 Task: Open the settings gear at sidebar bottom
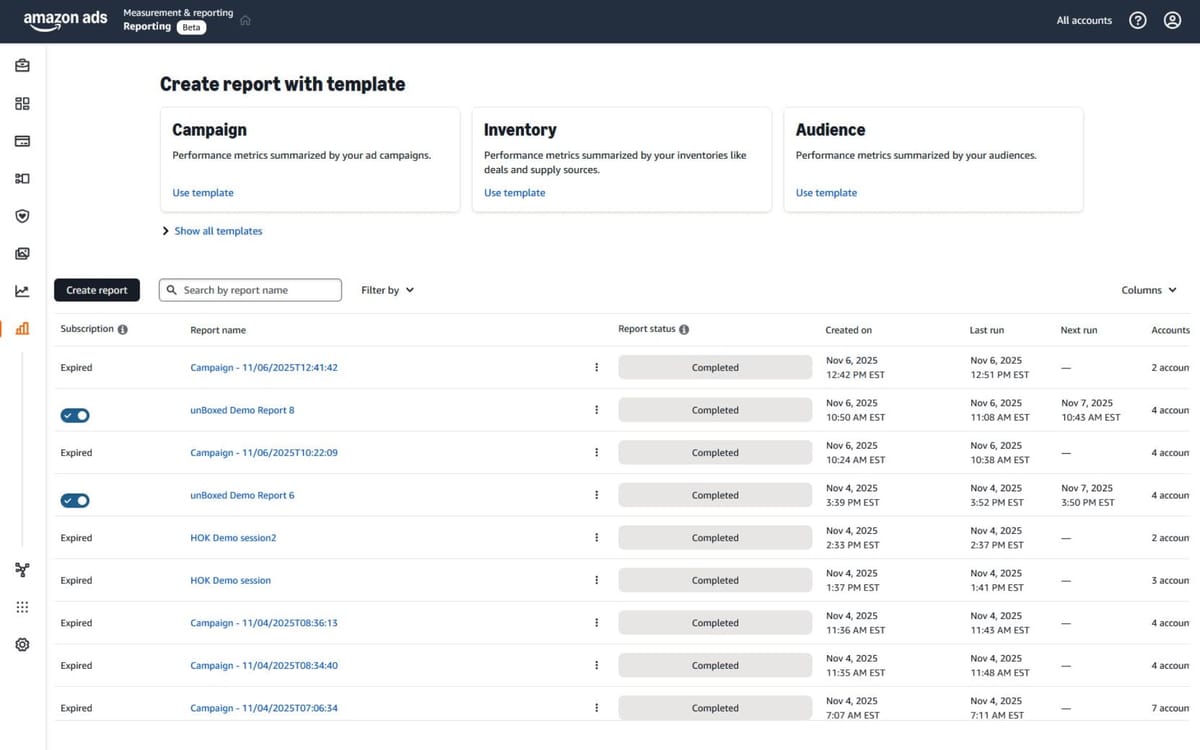click(22, 644)
